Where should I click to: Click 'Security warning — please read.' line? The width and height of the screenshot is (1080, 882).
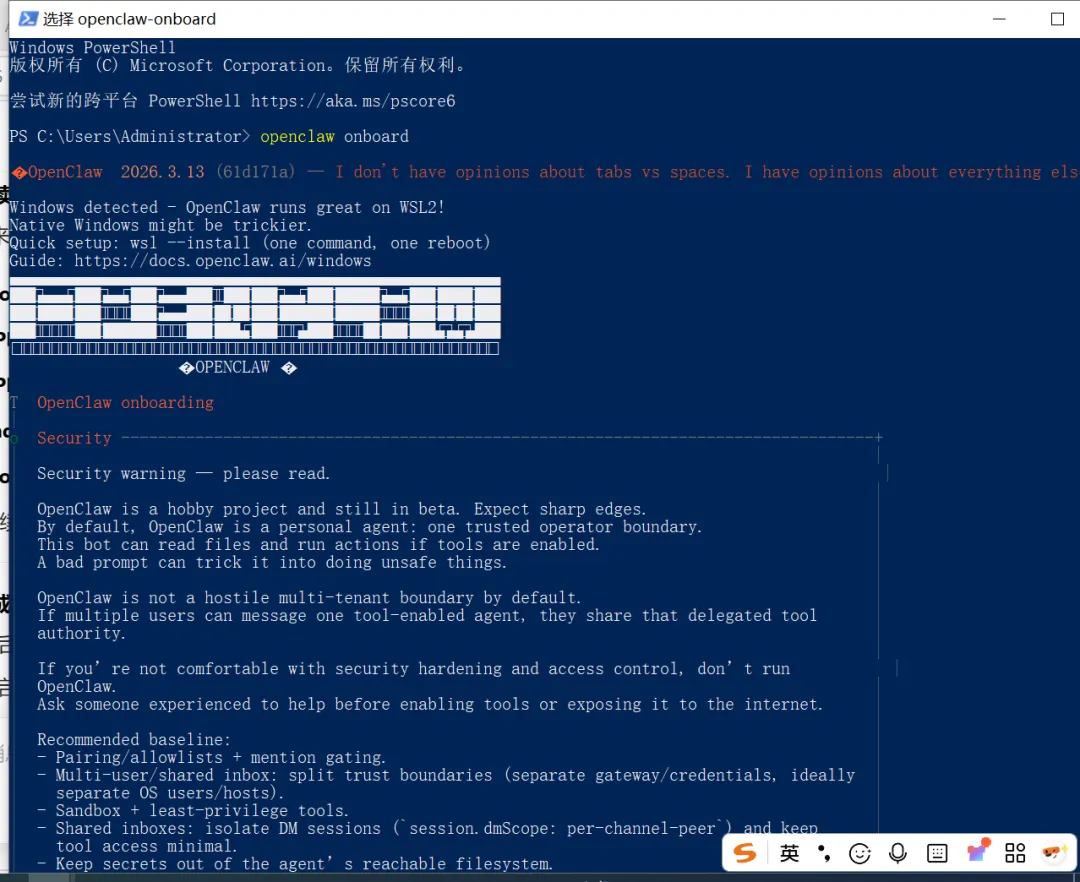[183, 474]
